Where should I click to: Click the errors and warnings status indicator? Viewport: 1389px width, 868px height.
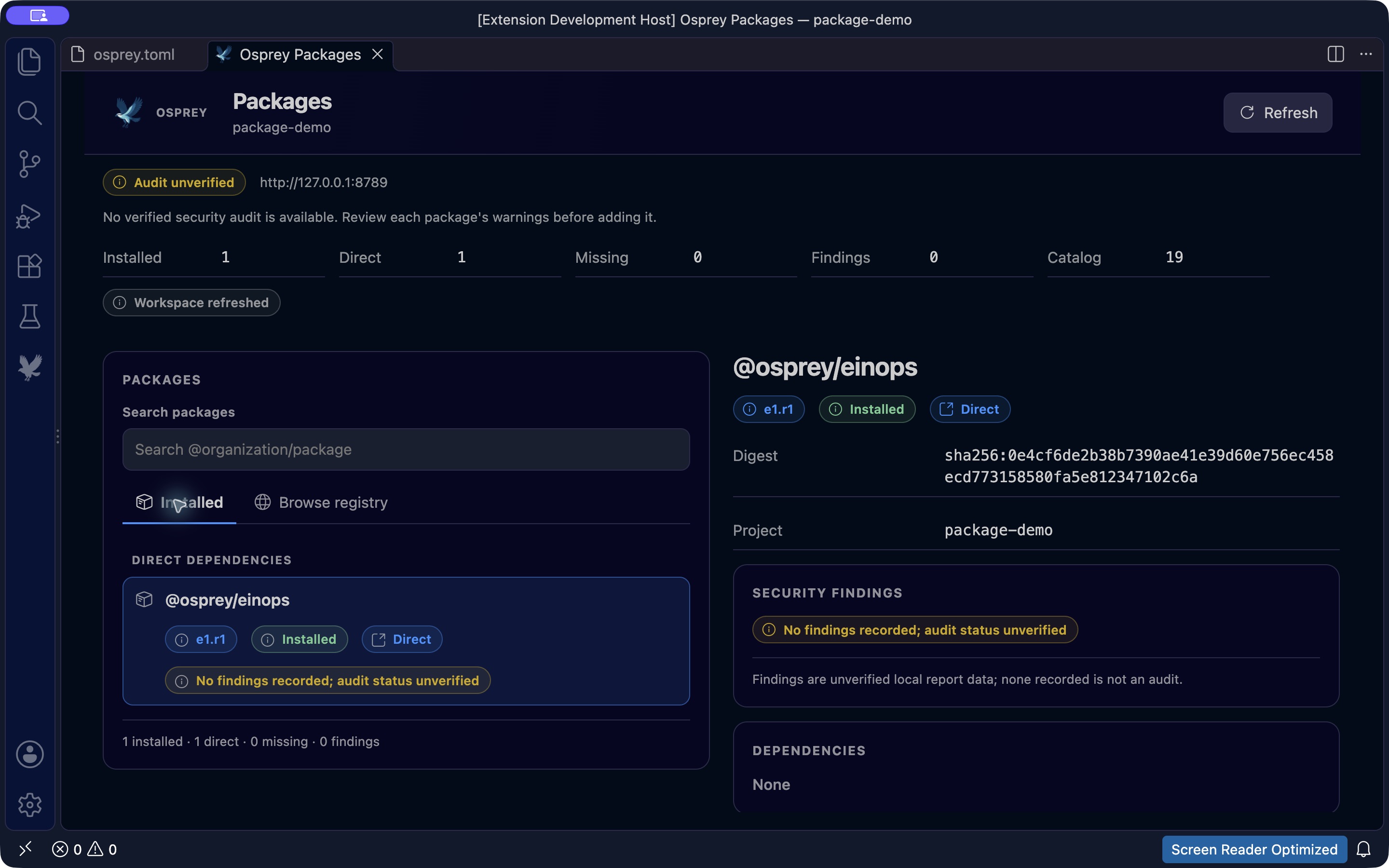(x=84, y=849)
